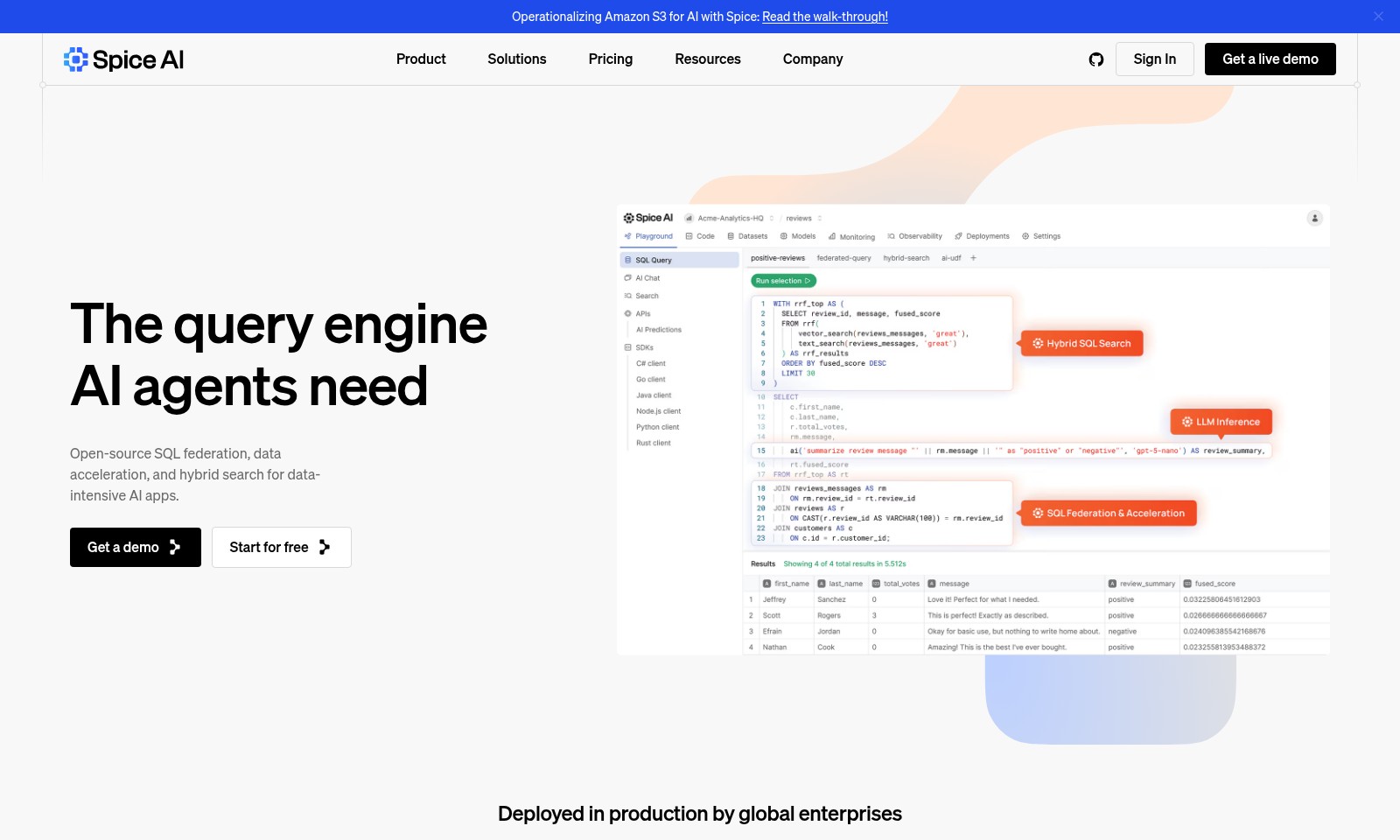Viewport: 1400px width, 840px height.
Task: Click the last_name column header
Action: tap(840, 584)
